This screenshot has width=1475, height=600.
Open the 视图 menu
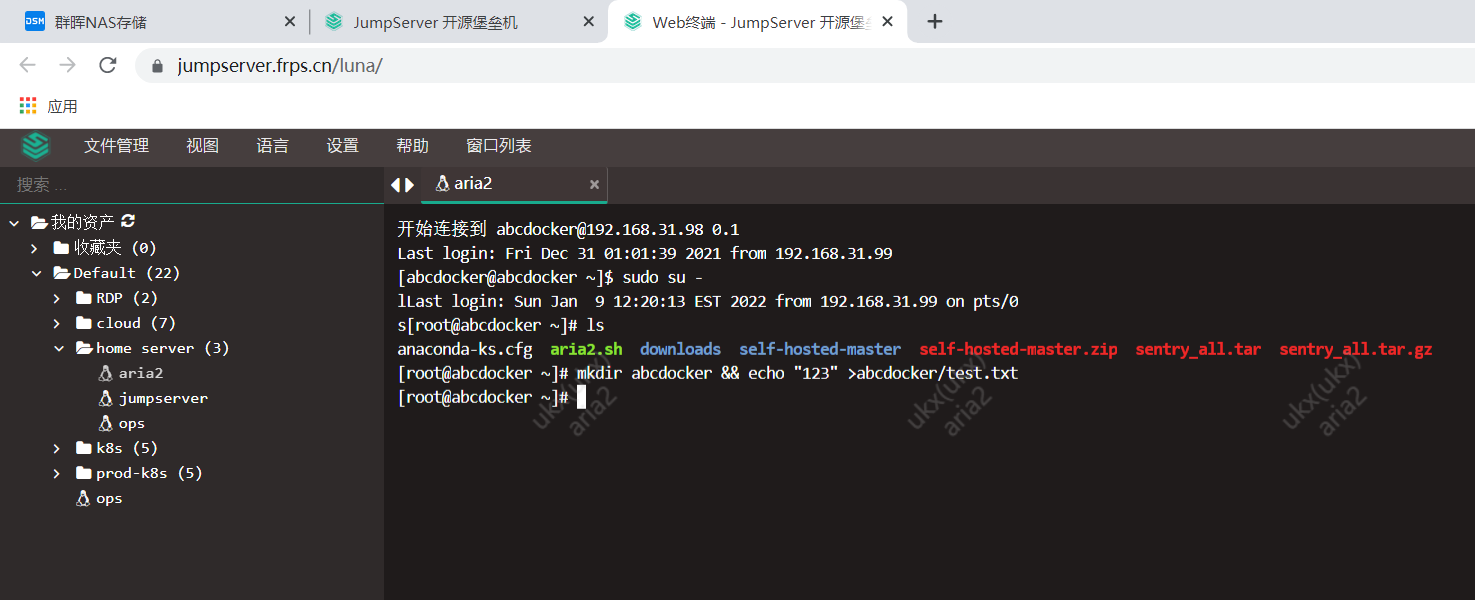pos(202,146)
